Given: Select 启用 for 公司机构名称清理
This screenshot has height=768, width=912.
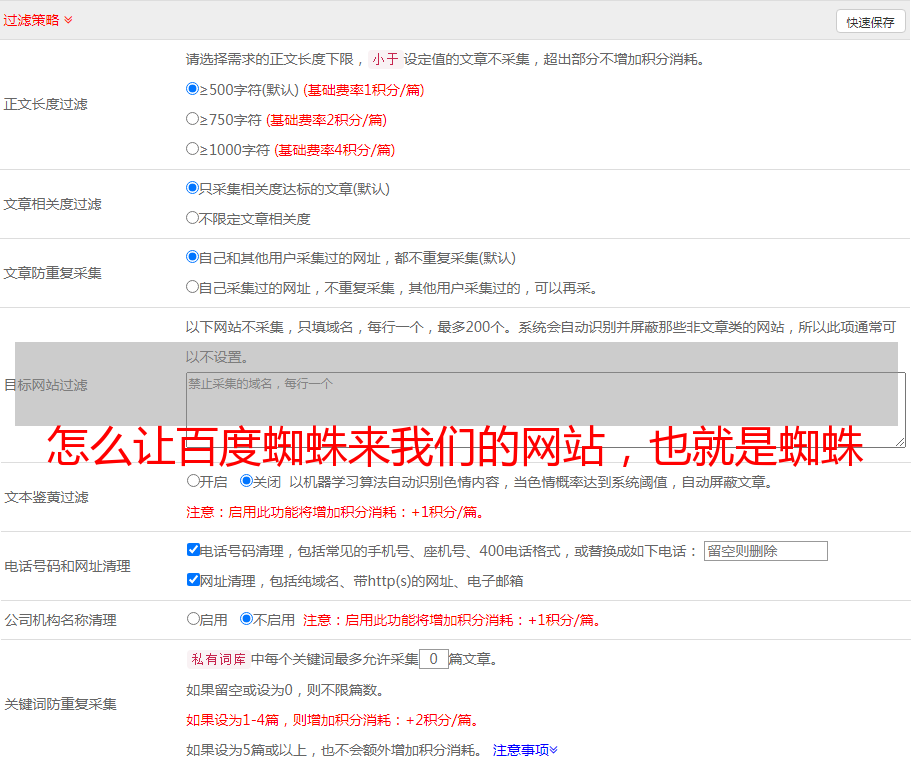Looking at the screenshot, I should (193, 619).
